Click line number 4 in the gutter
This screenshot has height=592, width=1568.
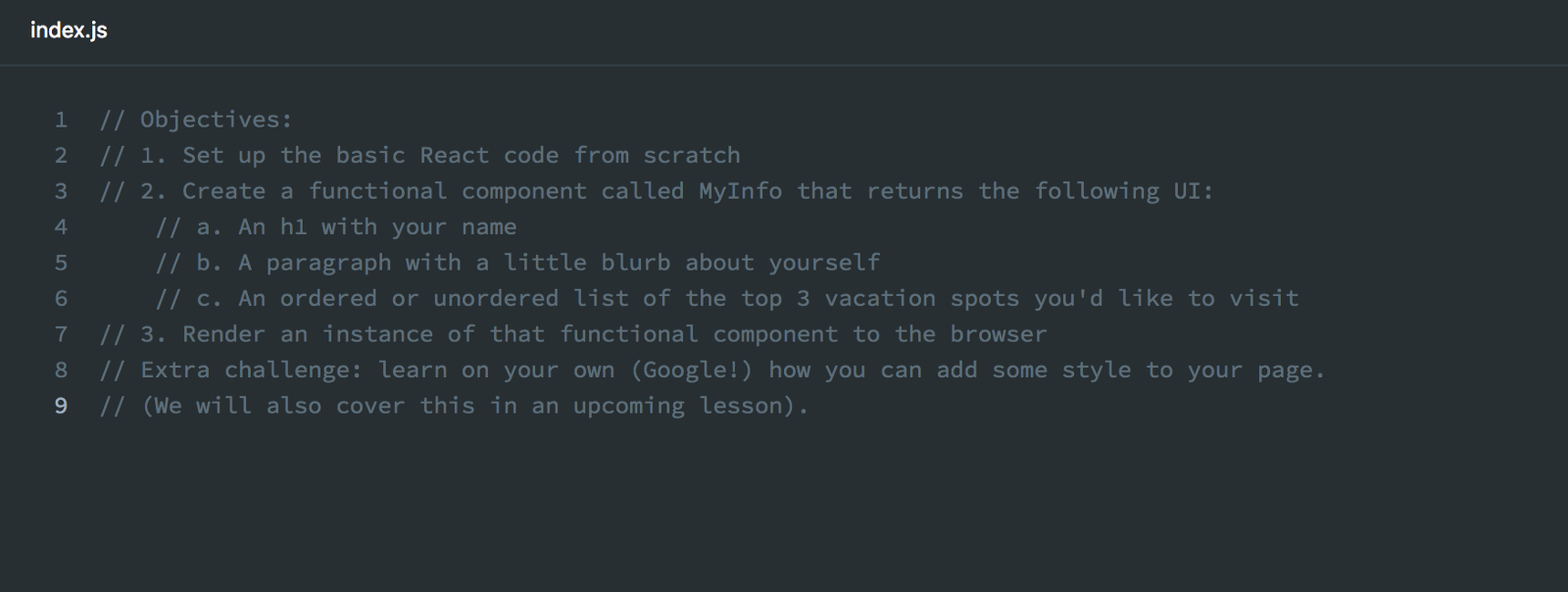pos(61,227)
